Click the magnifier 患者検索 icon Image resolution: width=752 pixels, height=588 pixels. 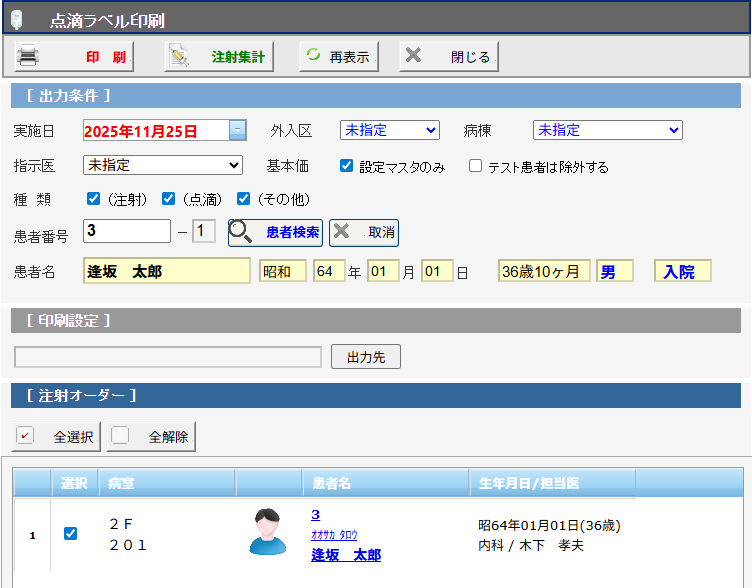(x=241, y=232)
